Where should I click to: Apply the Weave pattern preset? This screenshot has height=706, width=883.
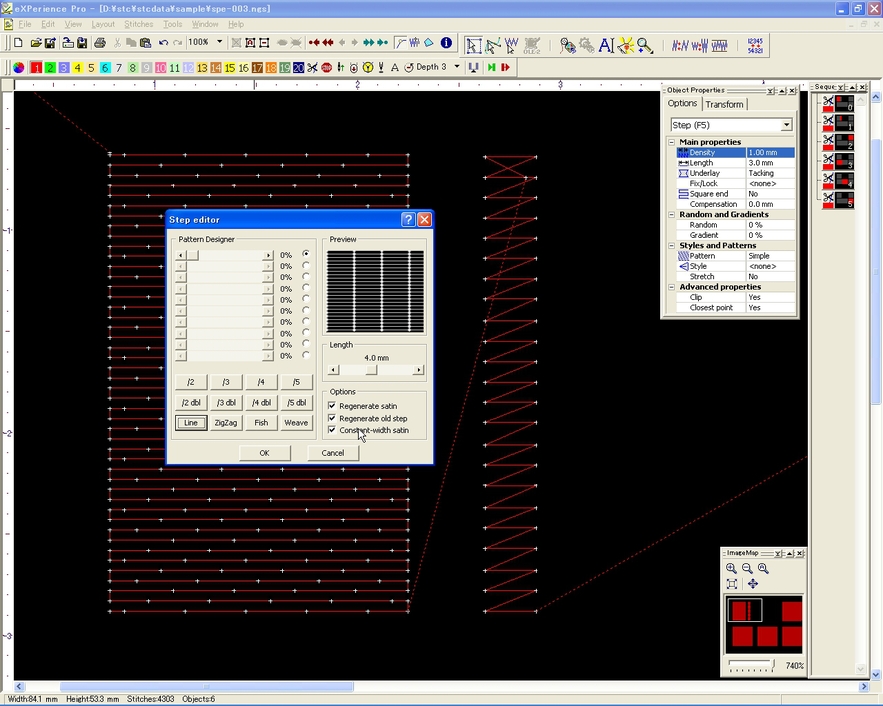[296, 423]
